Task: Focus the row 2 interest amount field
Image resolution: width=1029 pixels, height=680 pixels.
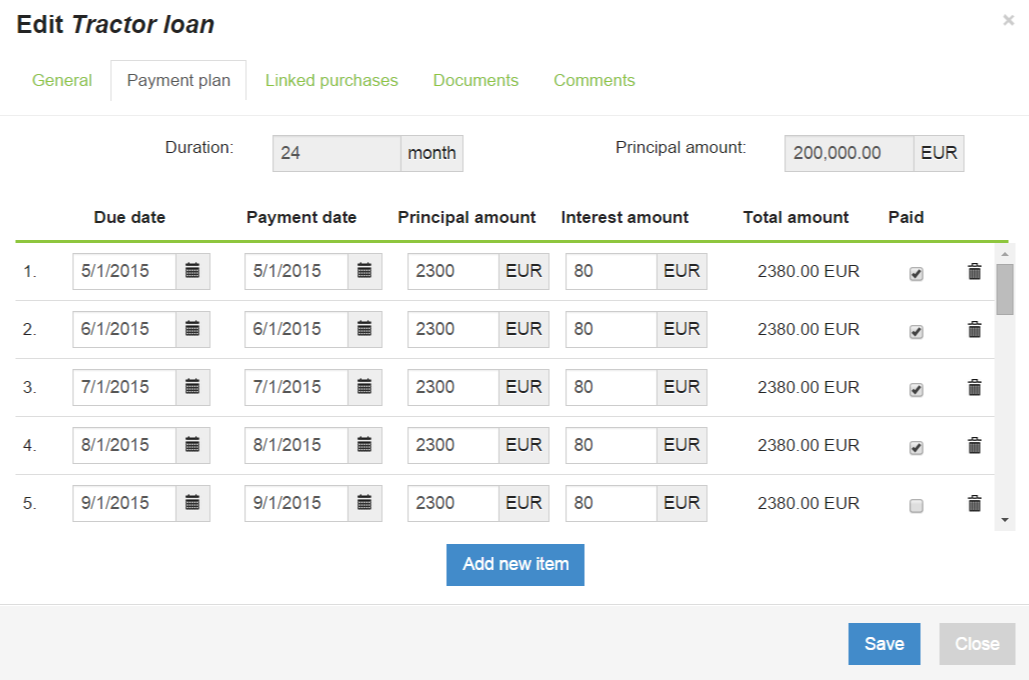Action: tap(610, 329)
